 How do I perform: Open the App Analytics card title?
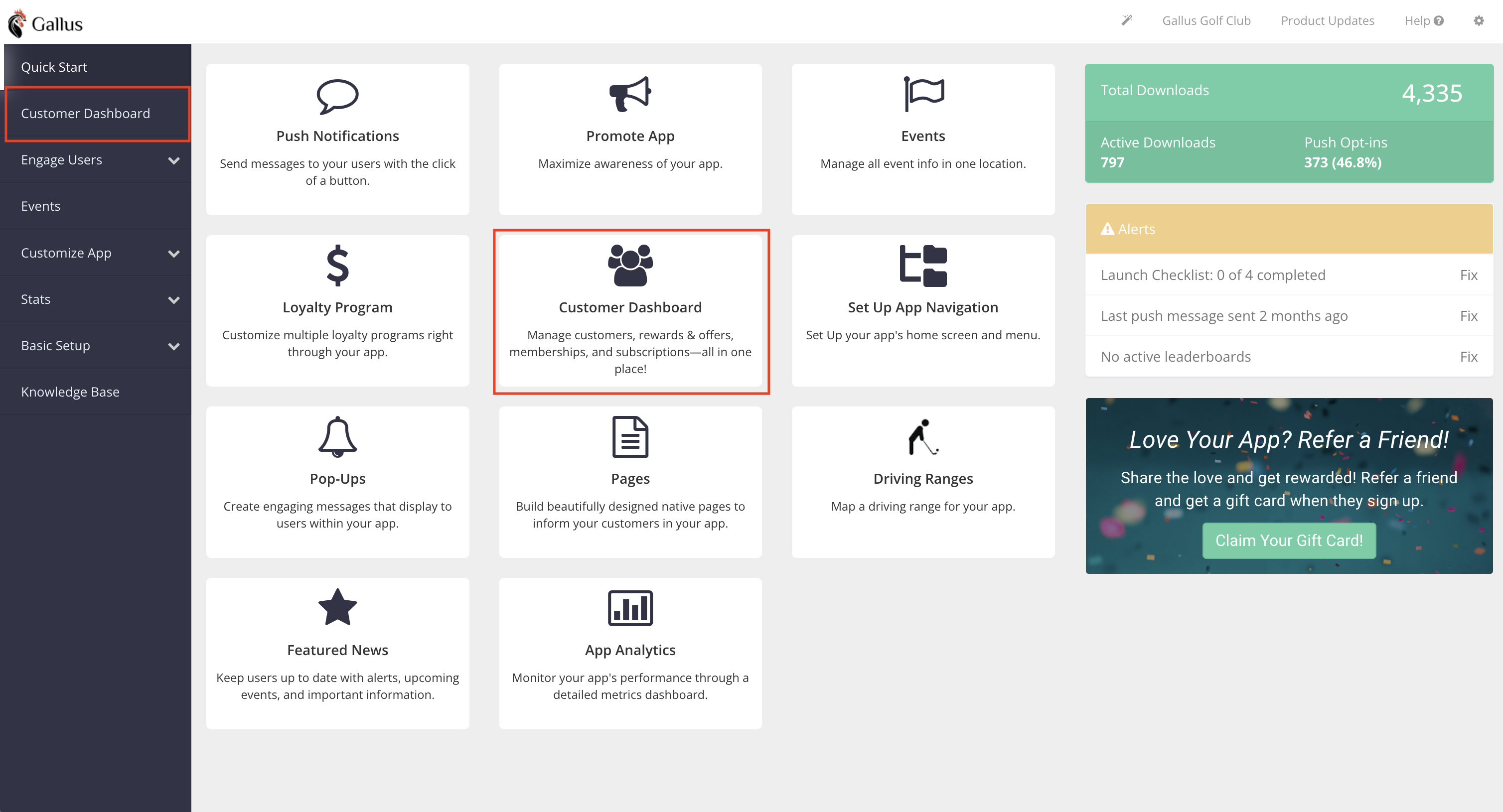tap(630, 650)
